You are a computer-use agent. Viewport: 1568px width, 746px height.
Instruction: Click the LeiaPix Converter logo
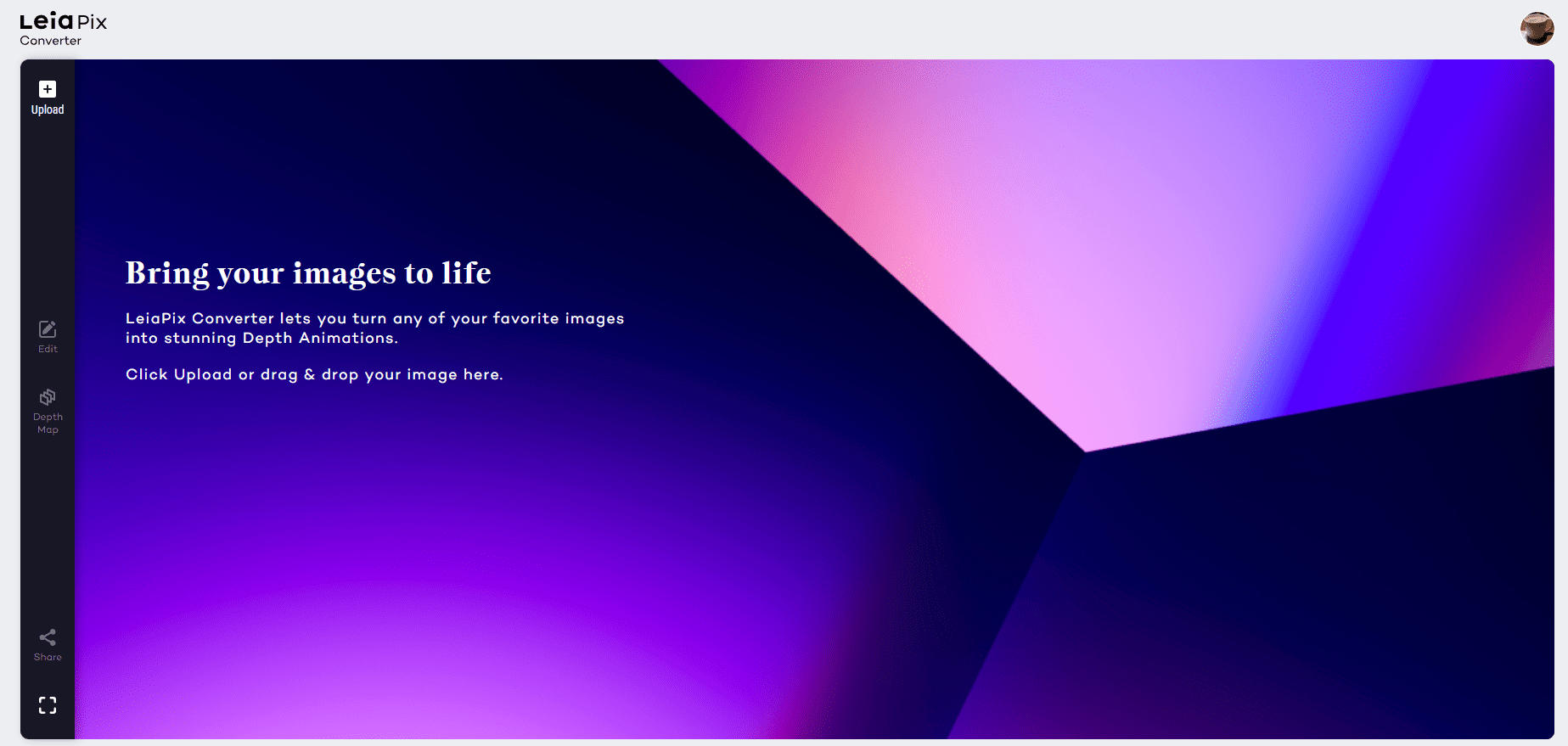click(x=63, y=29)
